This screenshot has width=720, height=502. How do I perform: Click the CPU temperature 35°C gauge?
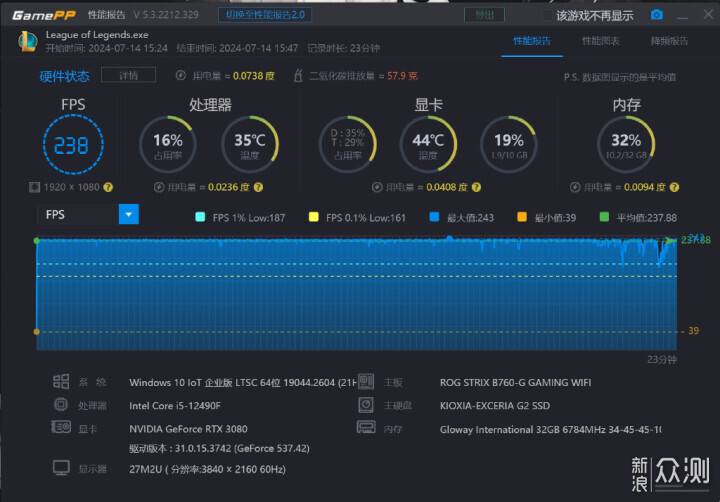point(250,145)
